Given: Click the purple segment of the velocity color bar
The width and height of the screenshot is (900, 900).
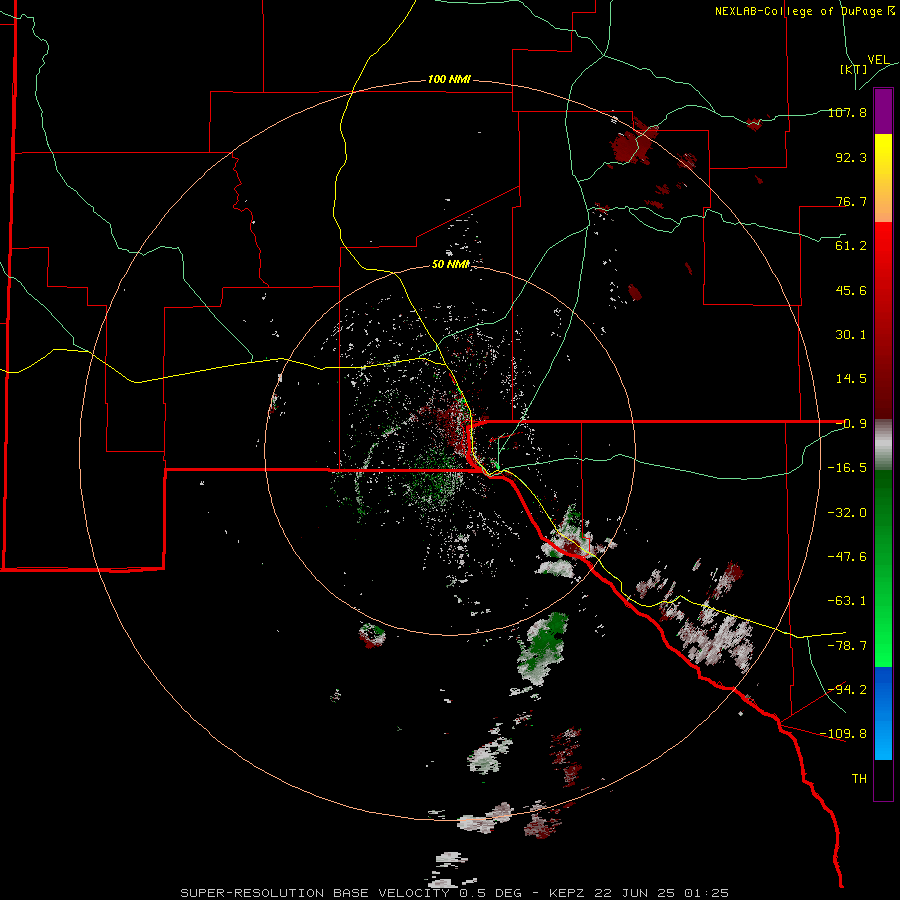Looking at the screenshot, I should click(x=883, y=111).
